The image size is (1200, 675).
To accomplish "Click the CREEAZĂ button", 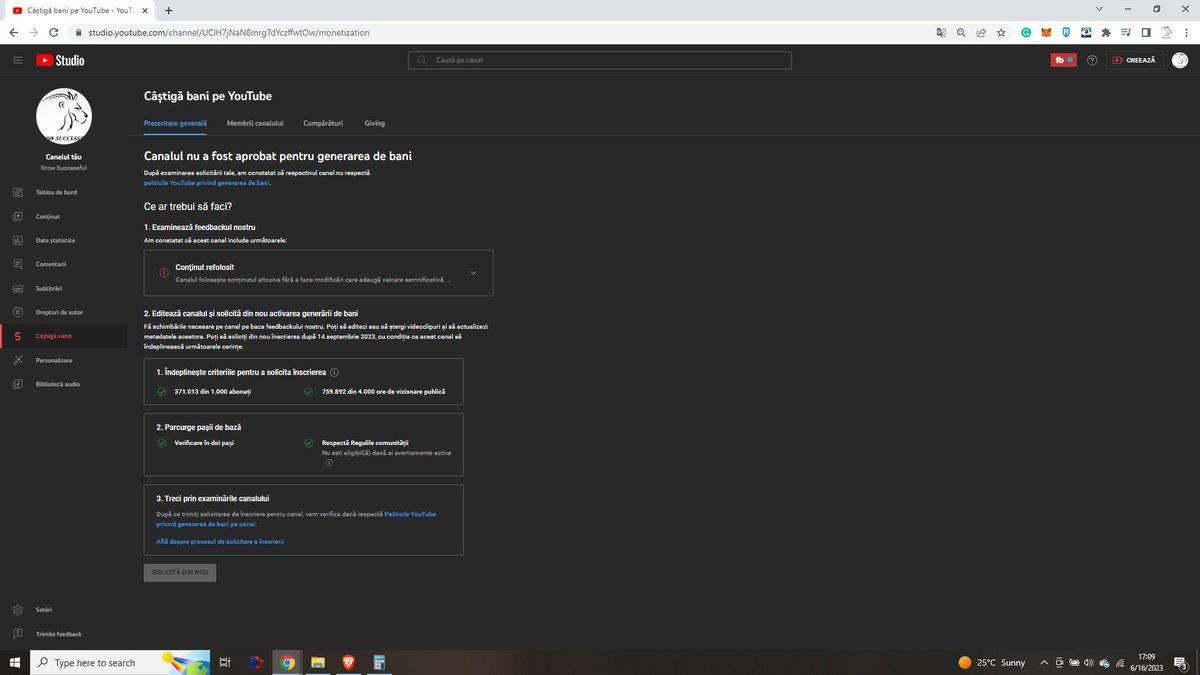I will coord(1133,60).
